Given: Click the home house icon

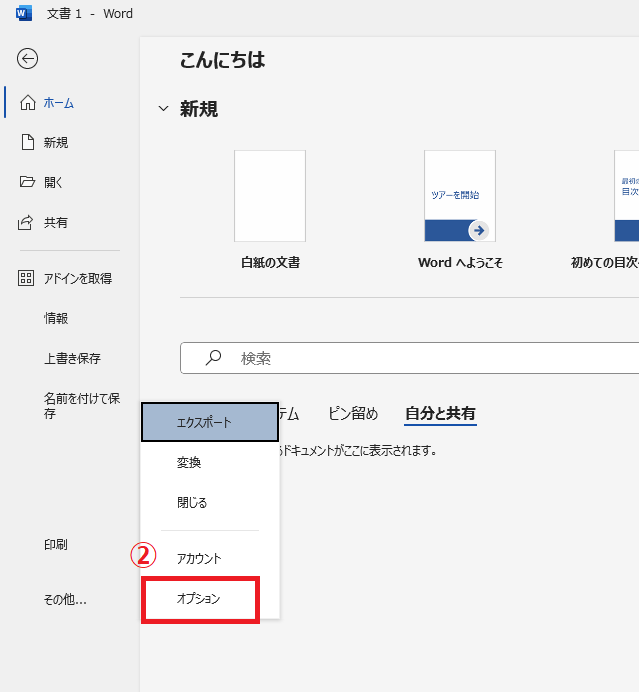Looking at the screenshot, I should pyautogui.click(x=28, y=102).
